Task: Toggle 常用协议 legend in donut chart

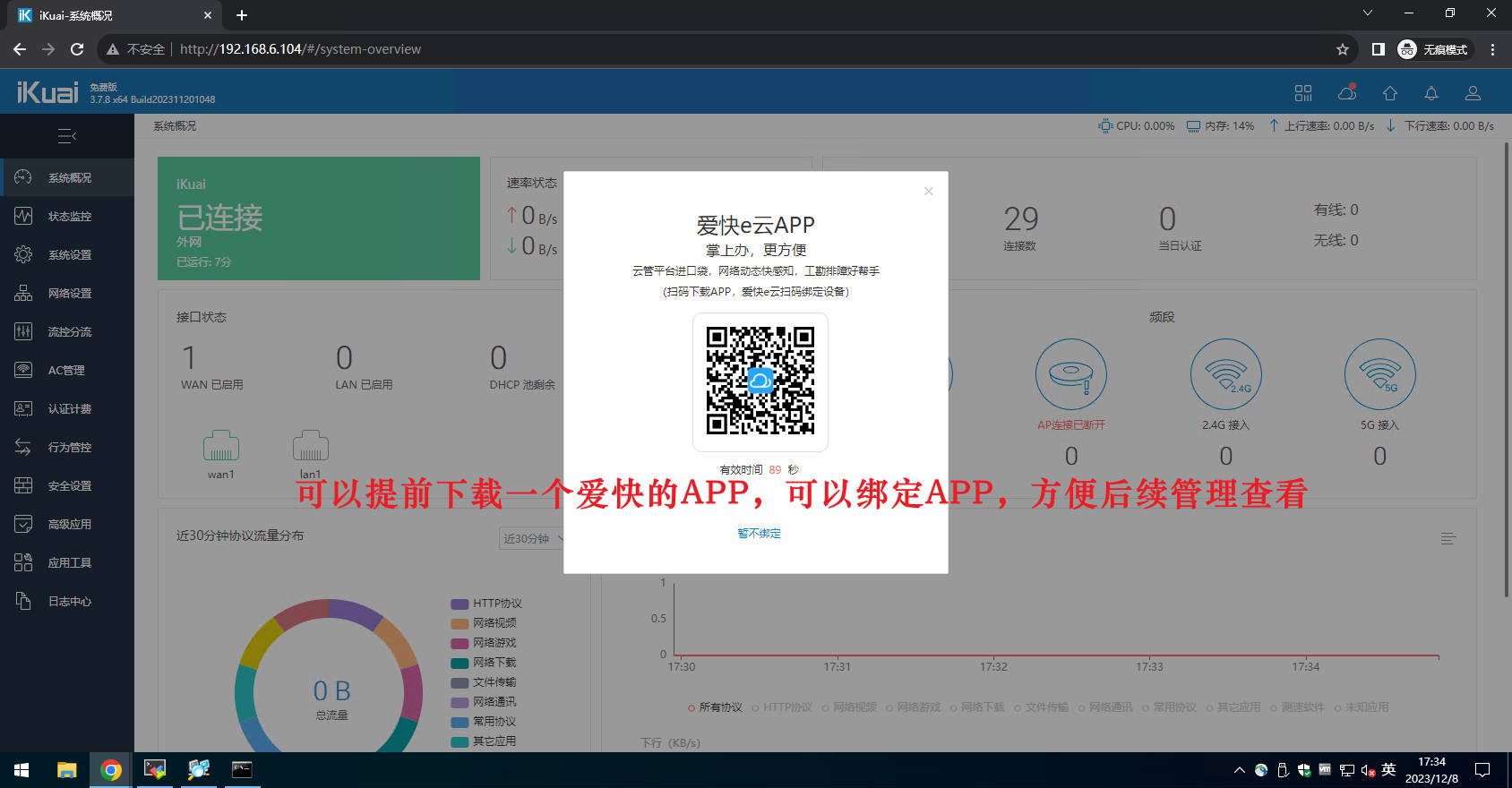Action: click(484, 722)
